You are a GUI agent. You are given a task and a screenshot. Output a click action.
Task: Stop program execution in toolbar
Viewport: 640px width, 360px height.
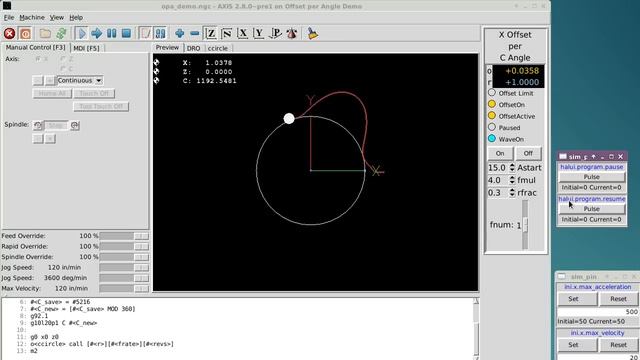[x=126, y=33]
